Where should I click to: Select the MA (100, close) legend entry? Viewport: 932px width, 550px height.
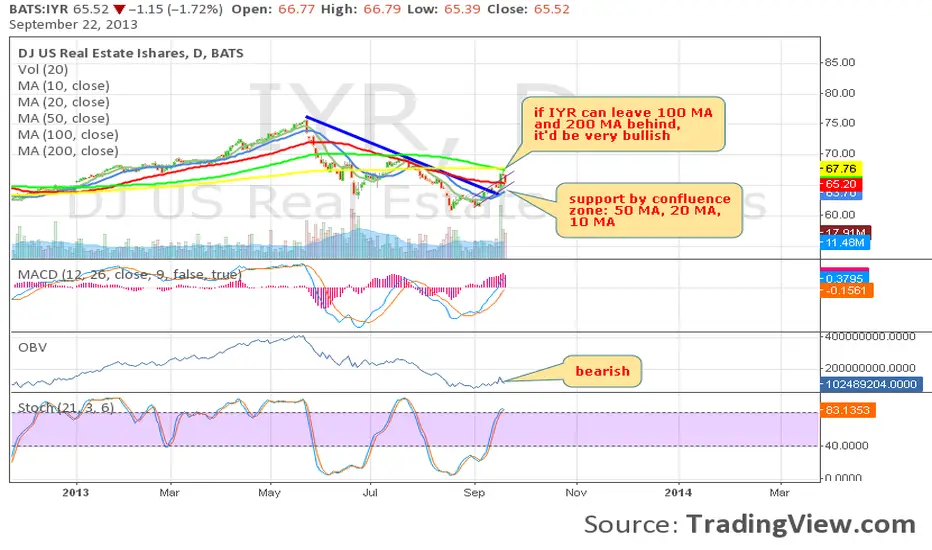pos(68,134)
